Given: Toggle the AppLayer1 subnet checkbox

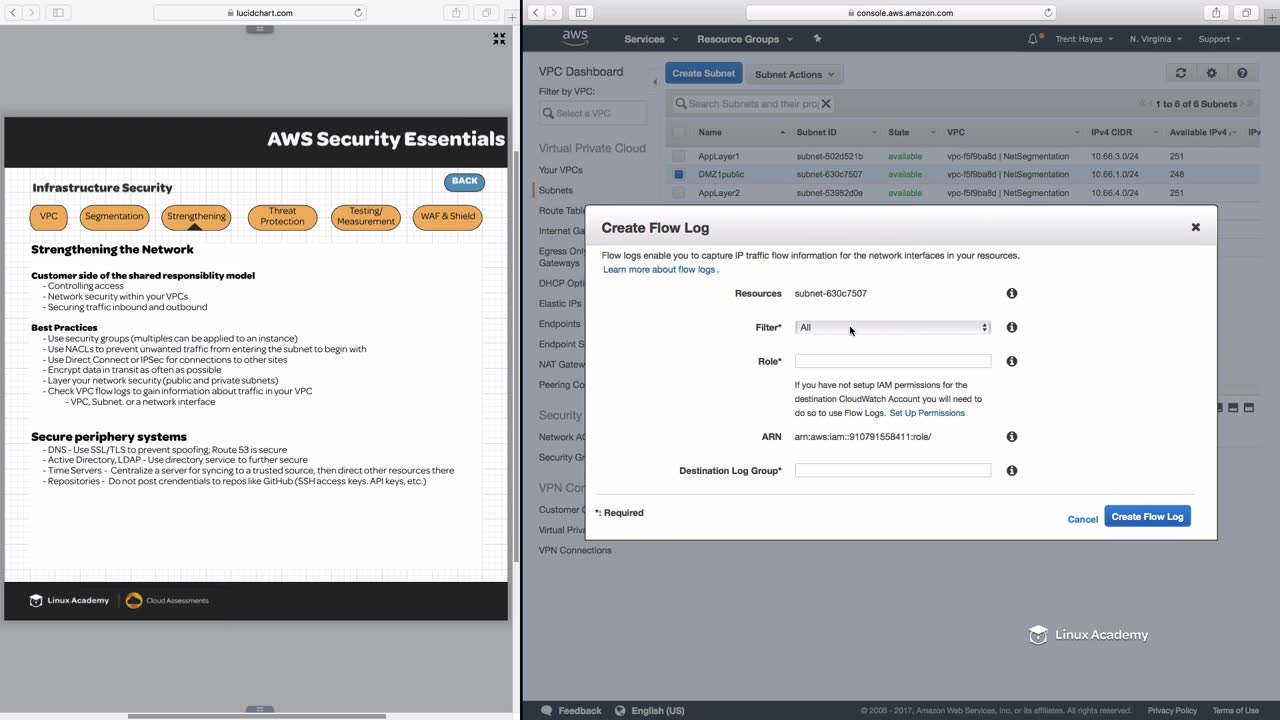Looking at the screenshot, I should tap(679, 156).
